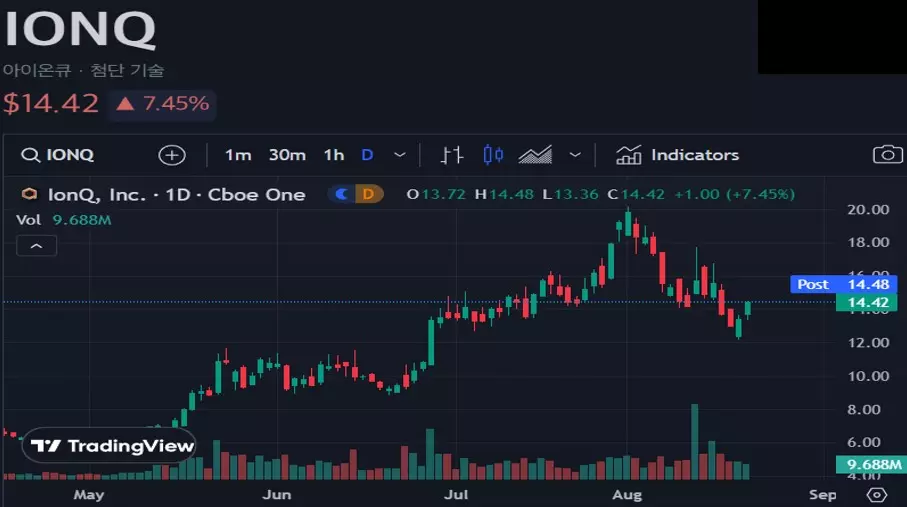Click the 7.45% change badge
907x507 pixels.
tap(163, 104)
